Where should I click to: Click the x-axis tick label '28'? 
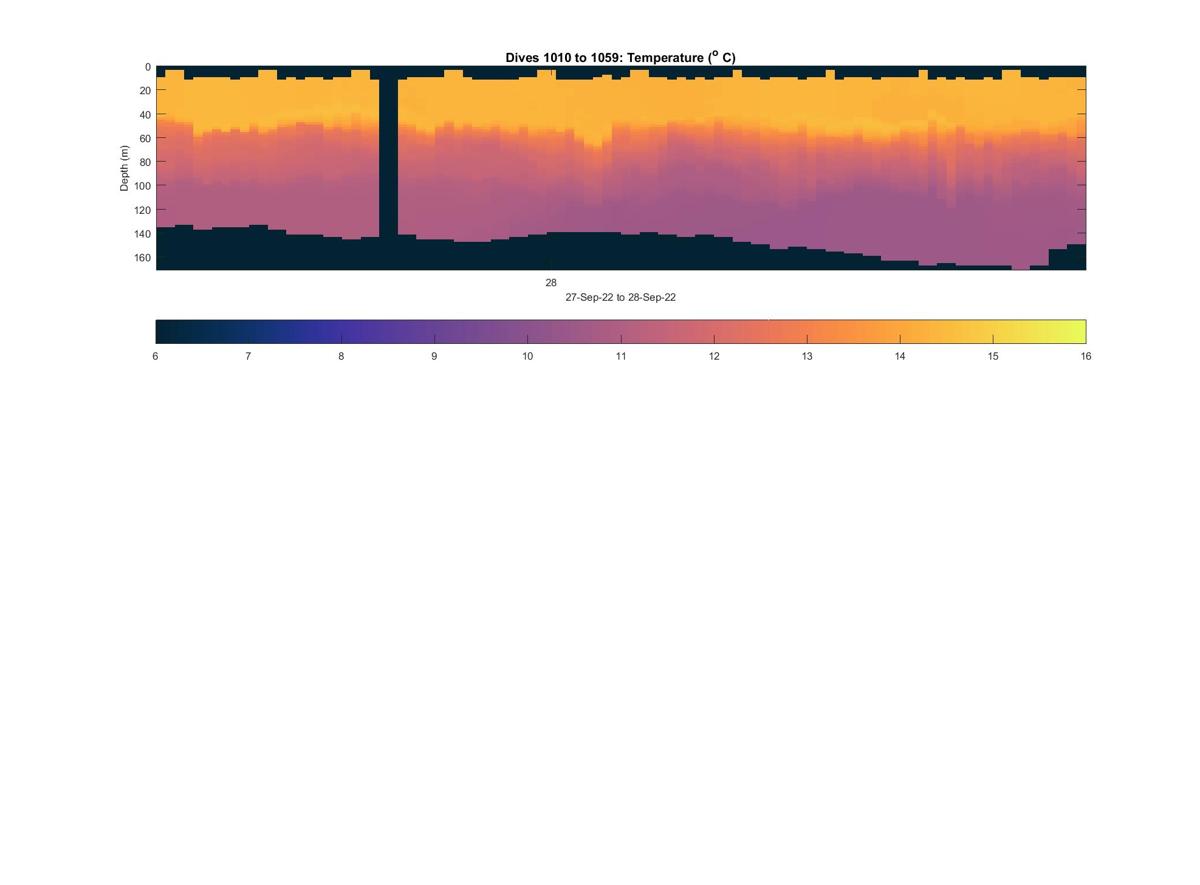[x=551, y=283]
